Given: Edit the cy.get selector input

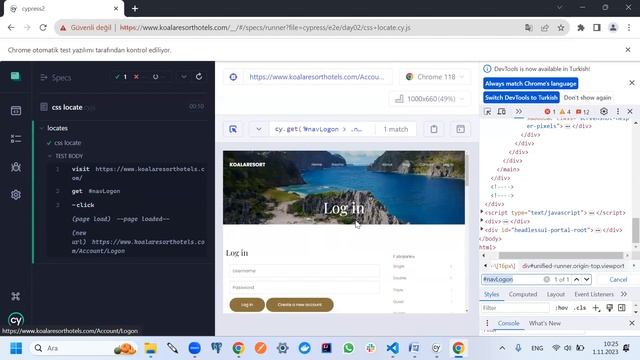Looking at the screenshot, I should (321, 129).
